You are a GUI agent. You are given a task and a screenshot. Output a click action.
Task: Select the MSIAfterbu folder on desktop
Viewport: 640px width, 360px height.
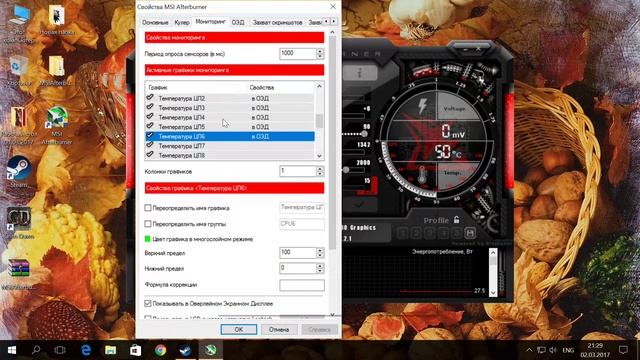point(57,71)
